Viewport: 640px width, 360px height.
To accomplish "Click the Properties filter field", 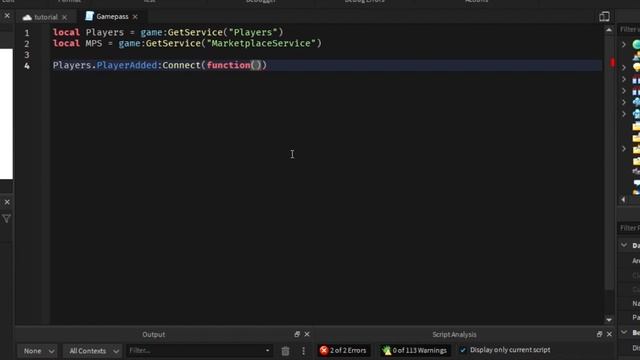I will (629, 228).
